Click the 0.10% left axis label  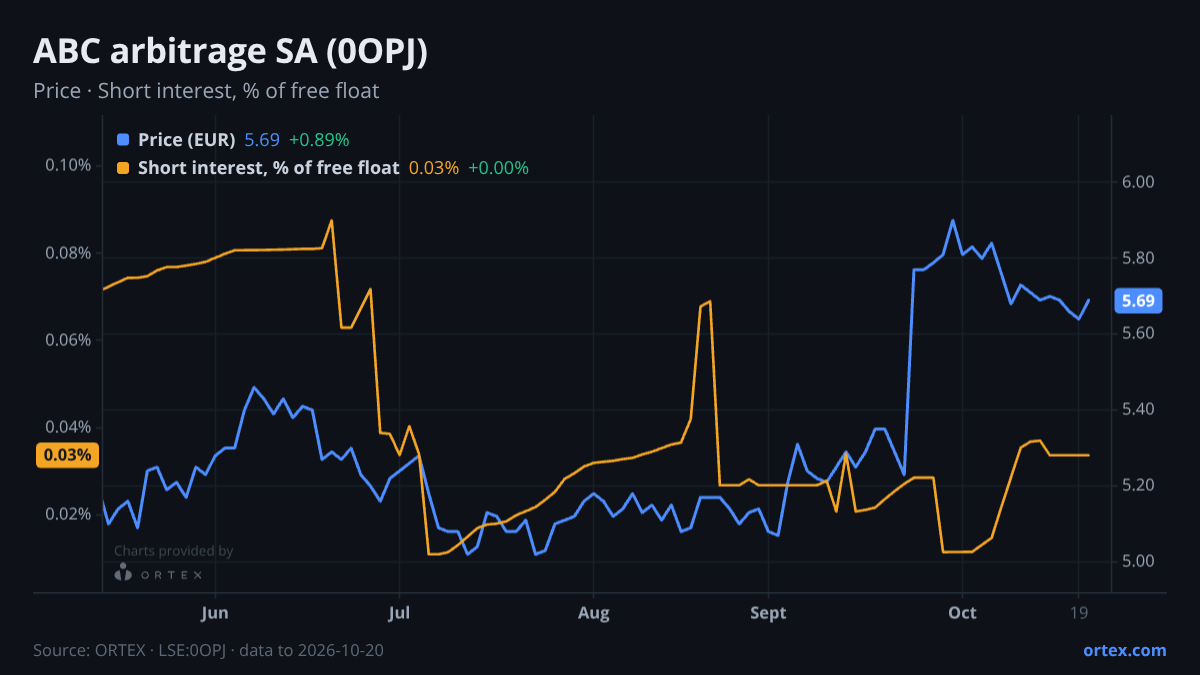click(68, 165)
